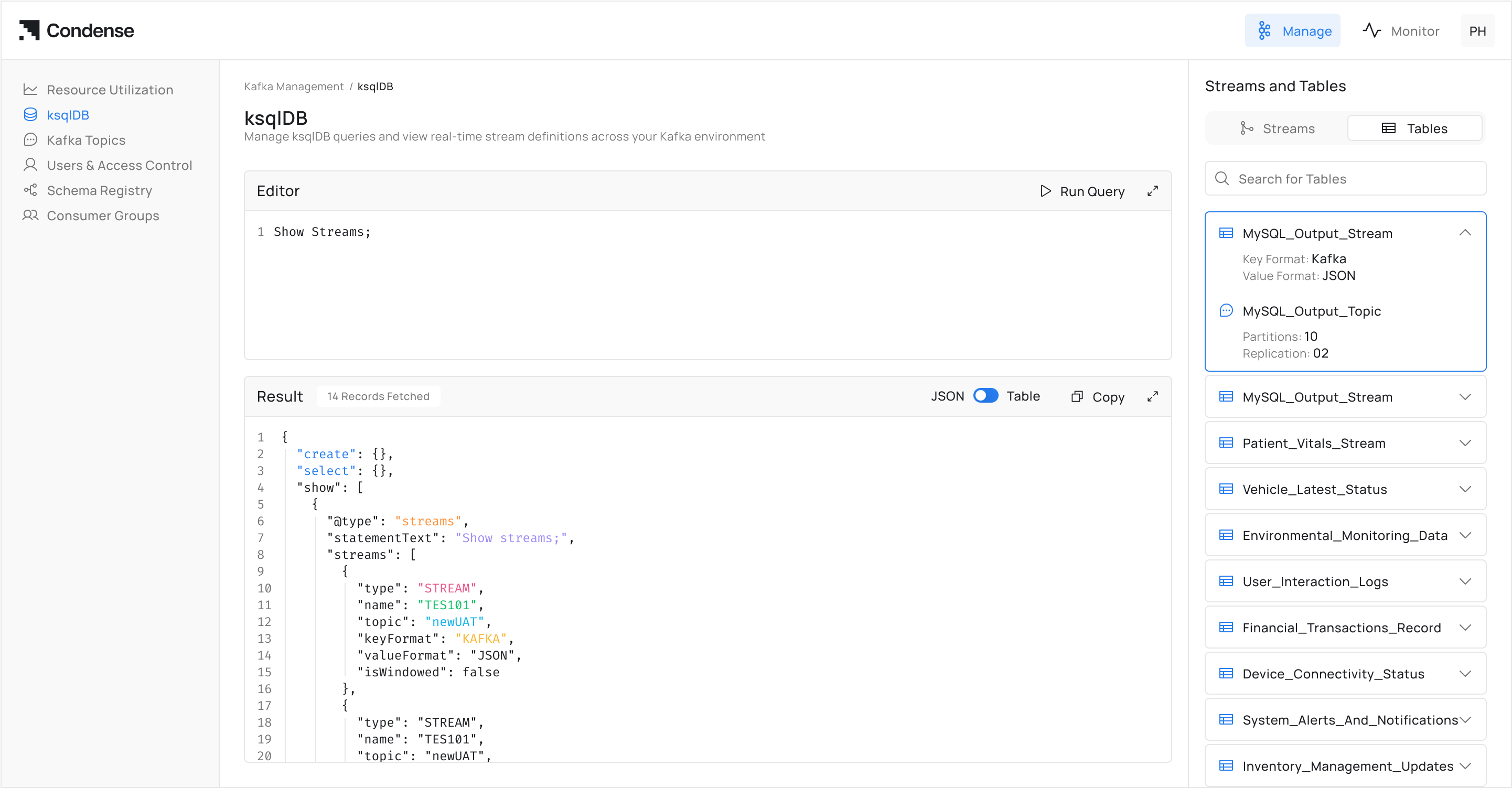Open Resource Utilization chart icon
The image size is (1512, 788).
click(x=30, y=90)
